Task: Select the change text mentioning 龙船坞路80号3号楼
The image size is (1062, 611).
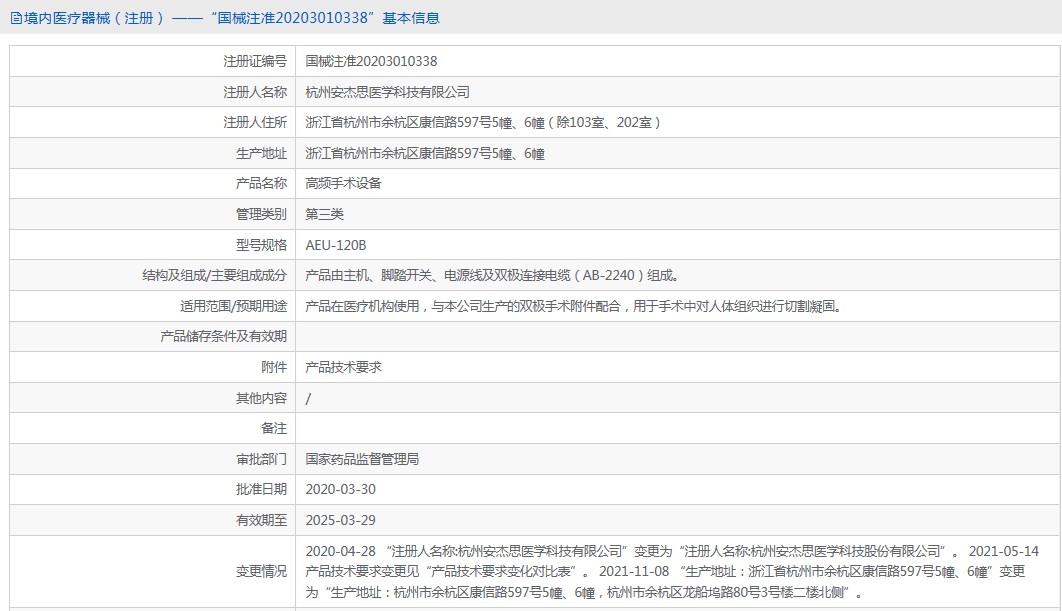Action: 585,593
